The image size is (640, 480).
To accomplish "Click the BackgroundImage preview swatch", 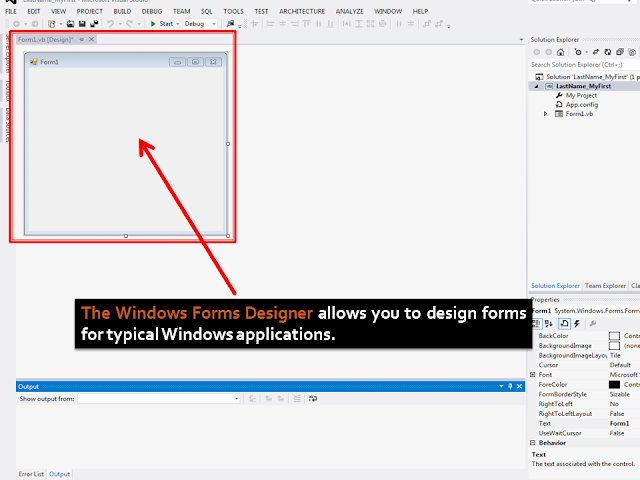I will pyautogui.click(x=614, y=346).
